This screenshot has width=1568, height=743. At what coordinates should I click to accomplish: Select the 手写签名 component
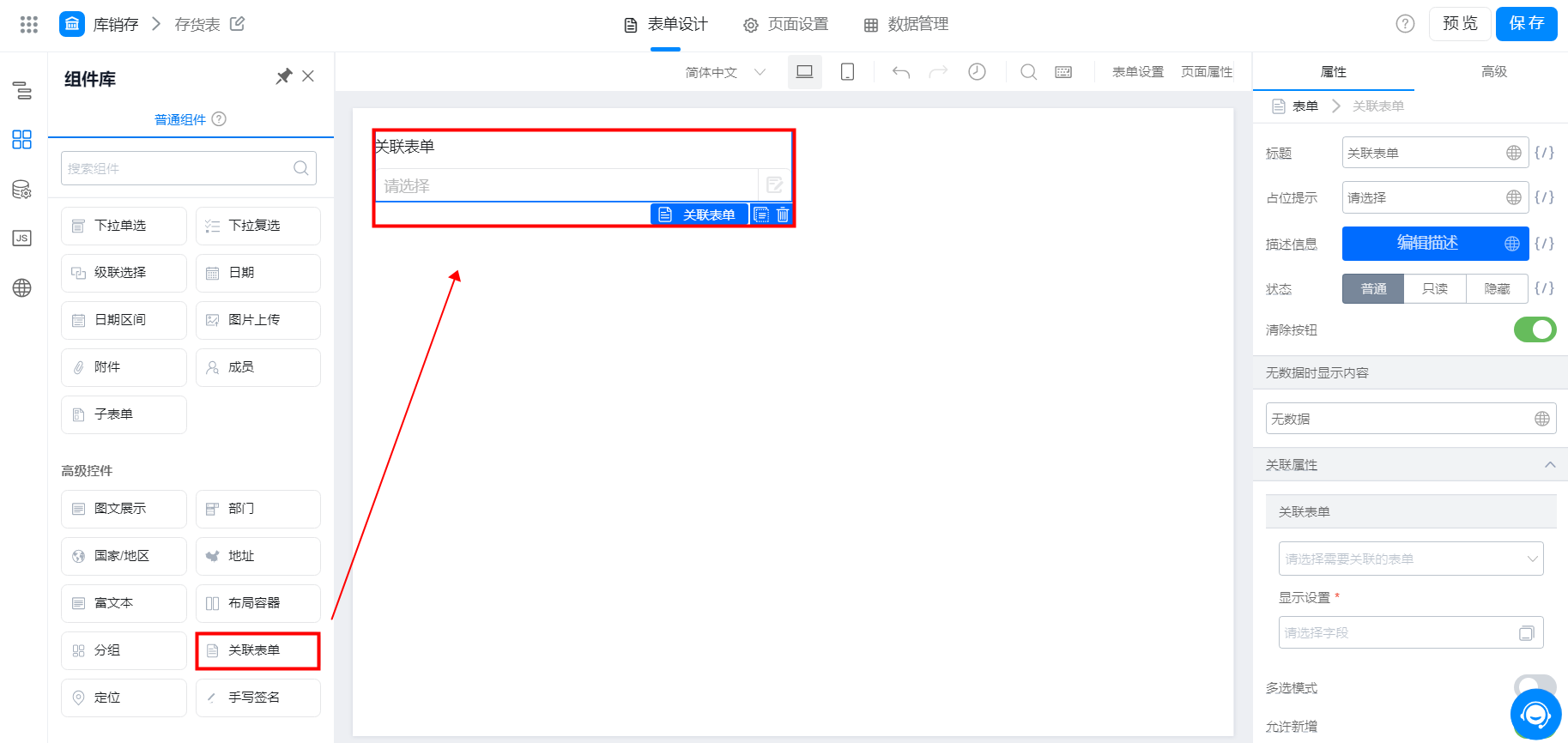pos(258,698)
